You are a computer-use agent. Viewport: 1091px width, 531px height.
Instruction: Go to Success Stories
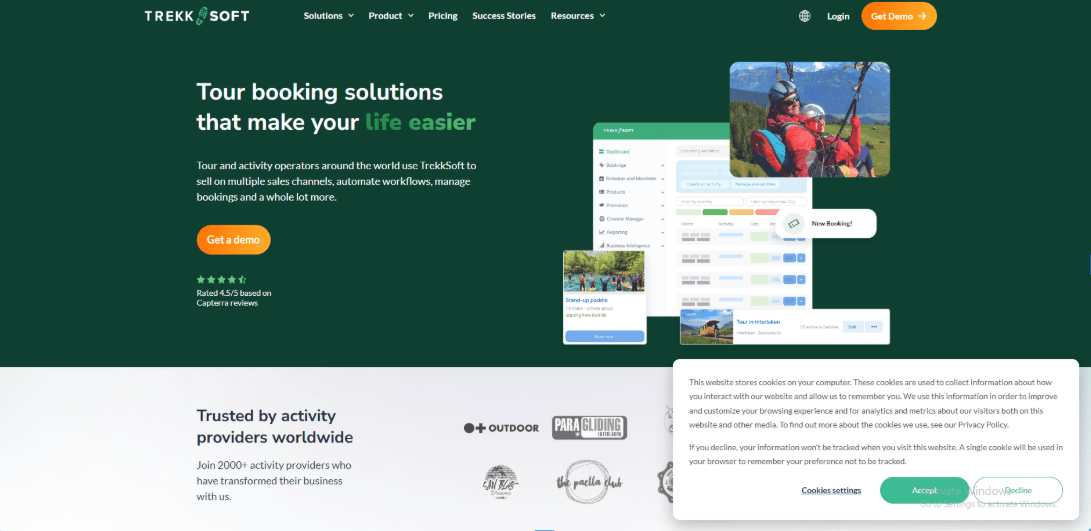tap(504, 15)
